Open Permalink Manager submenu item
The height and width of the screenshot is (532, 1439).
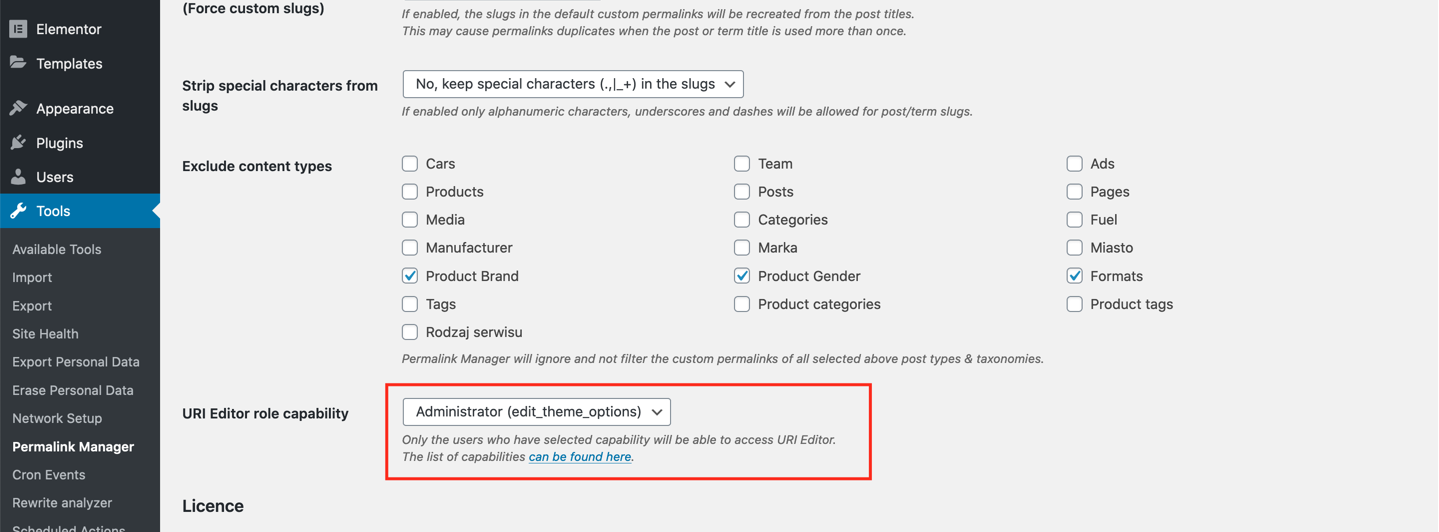[x=73, y=447]
